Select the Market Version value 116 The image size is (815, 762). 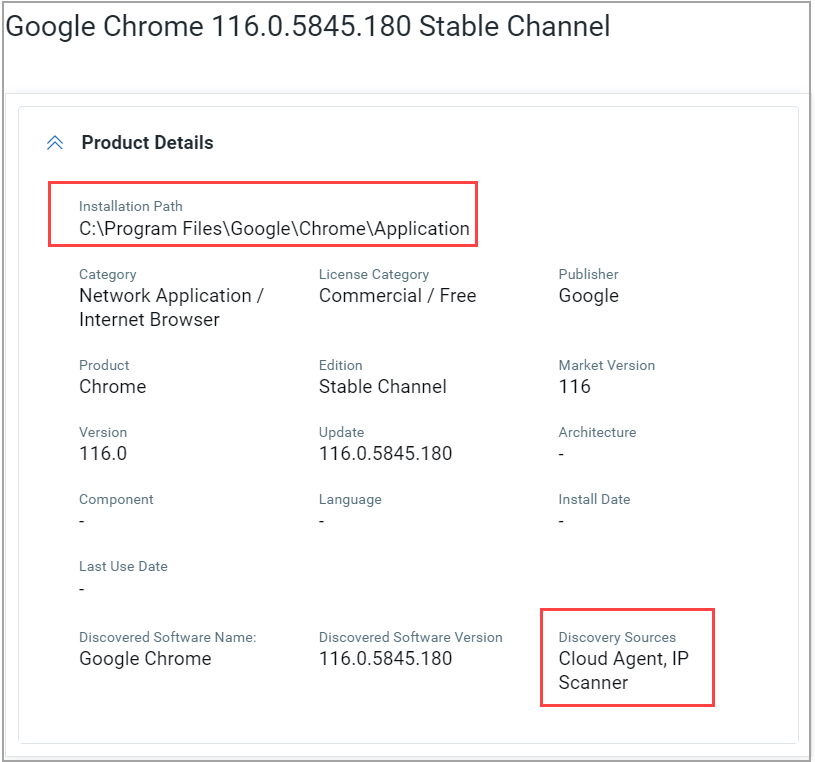pos(574,387)
